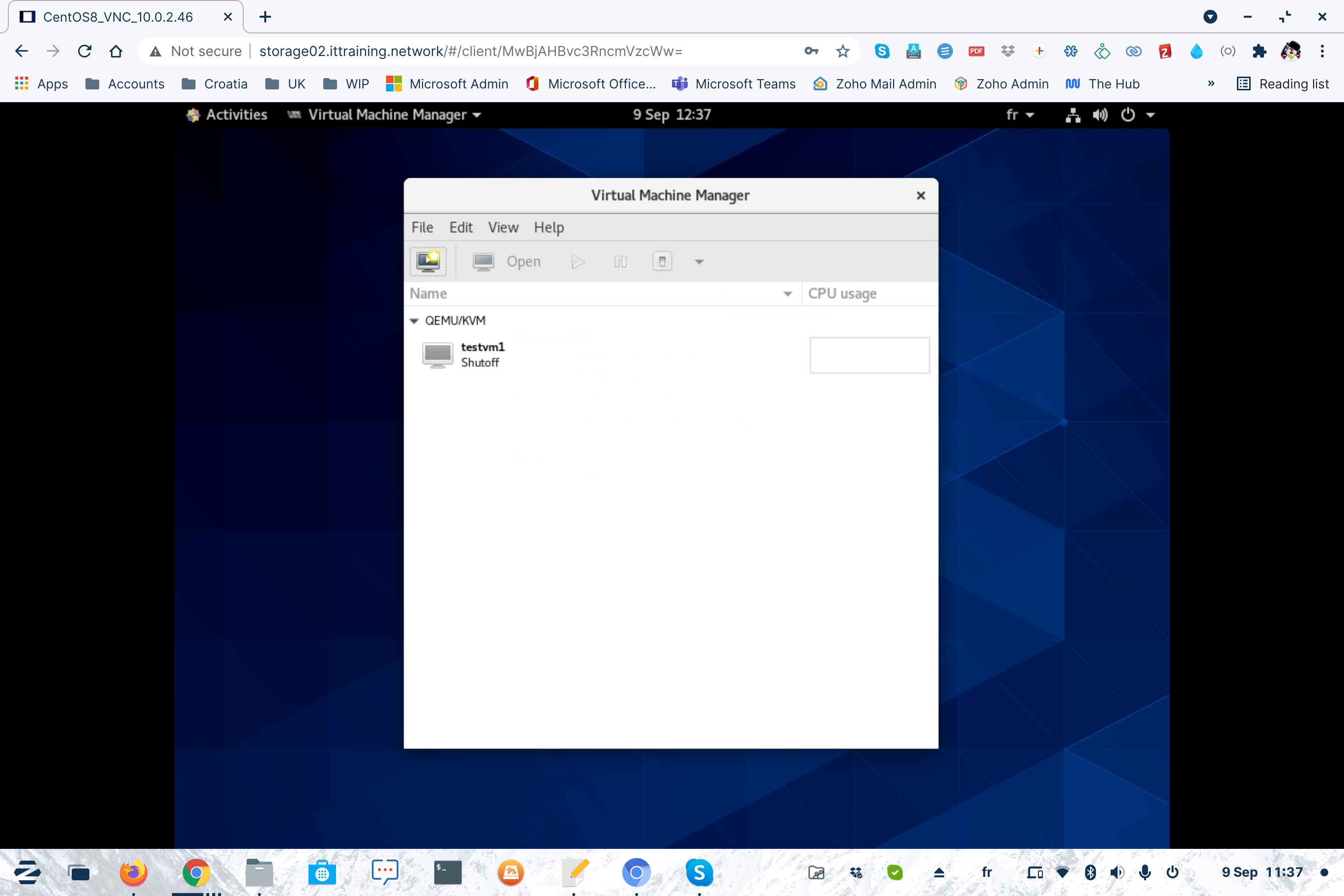The image size is (1344, 896).
Task: Click the profile avatar icon
Action: pyautogui.click(x=1290, y=52)
